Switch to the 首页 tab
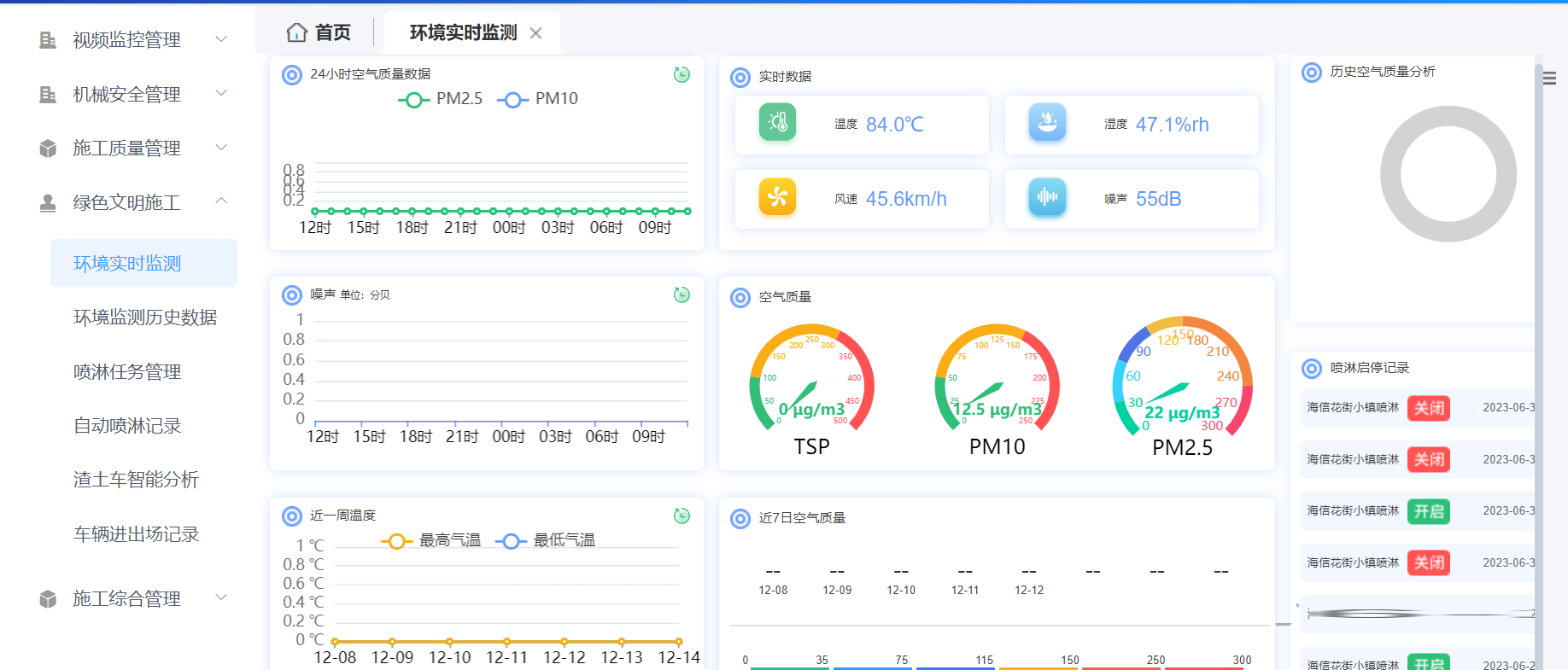1568x670 pixels. click(319, 32)
